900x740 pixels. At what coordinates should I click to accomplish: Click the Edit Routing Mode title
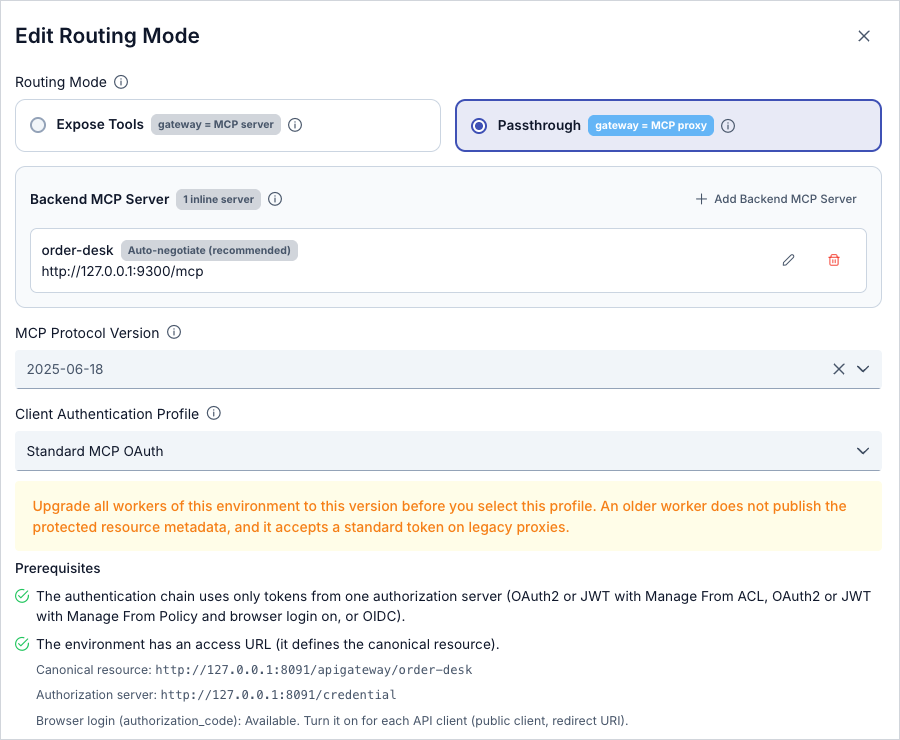click(x=107, y=36)
